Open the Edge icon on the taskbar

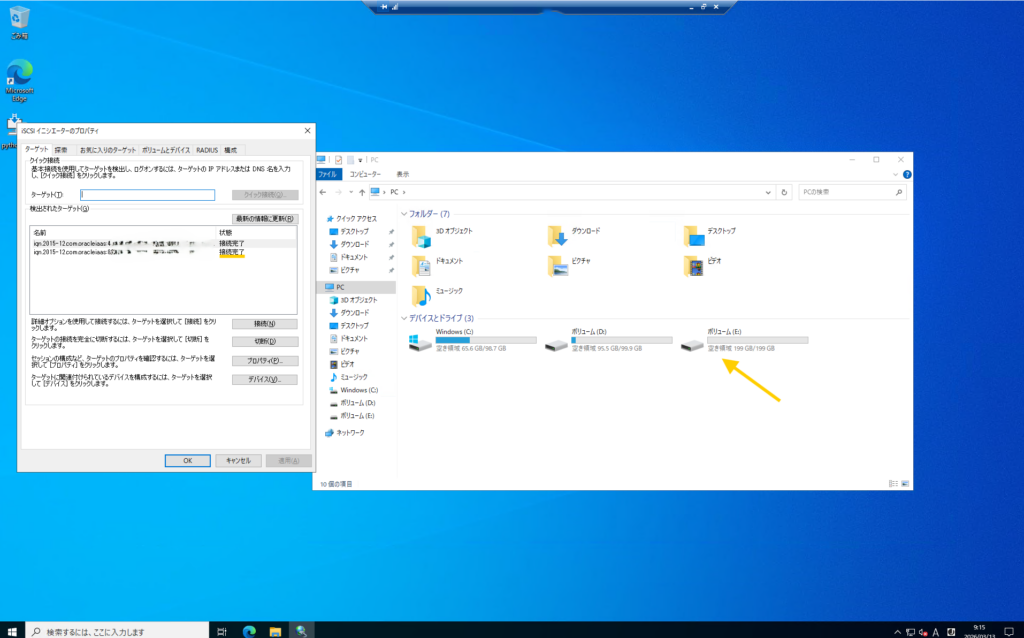point(249,631)
